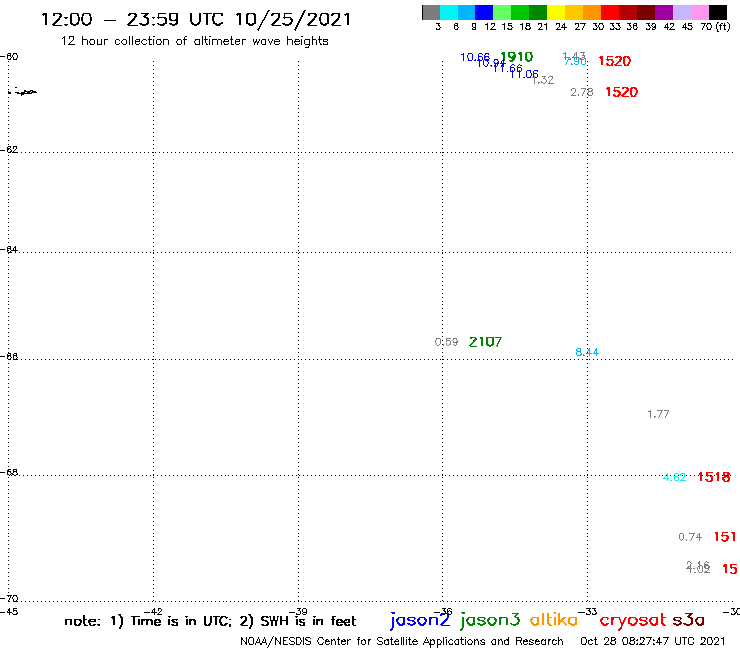Viewport: 740px width, 650px height.
Task: Click the 1520 label beside 7.90
Action: (x=614, y=61)
